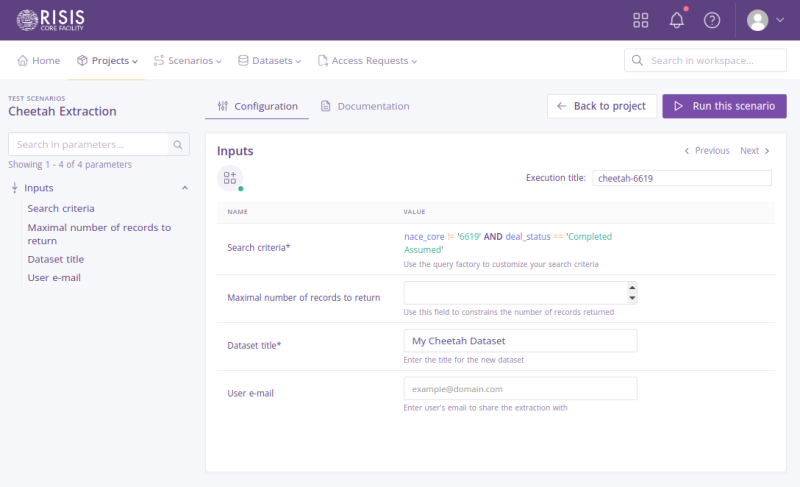Increase maximal number of records stepper

(x=631, y=287)
